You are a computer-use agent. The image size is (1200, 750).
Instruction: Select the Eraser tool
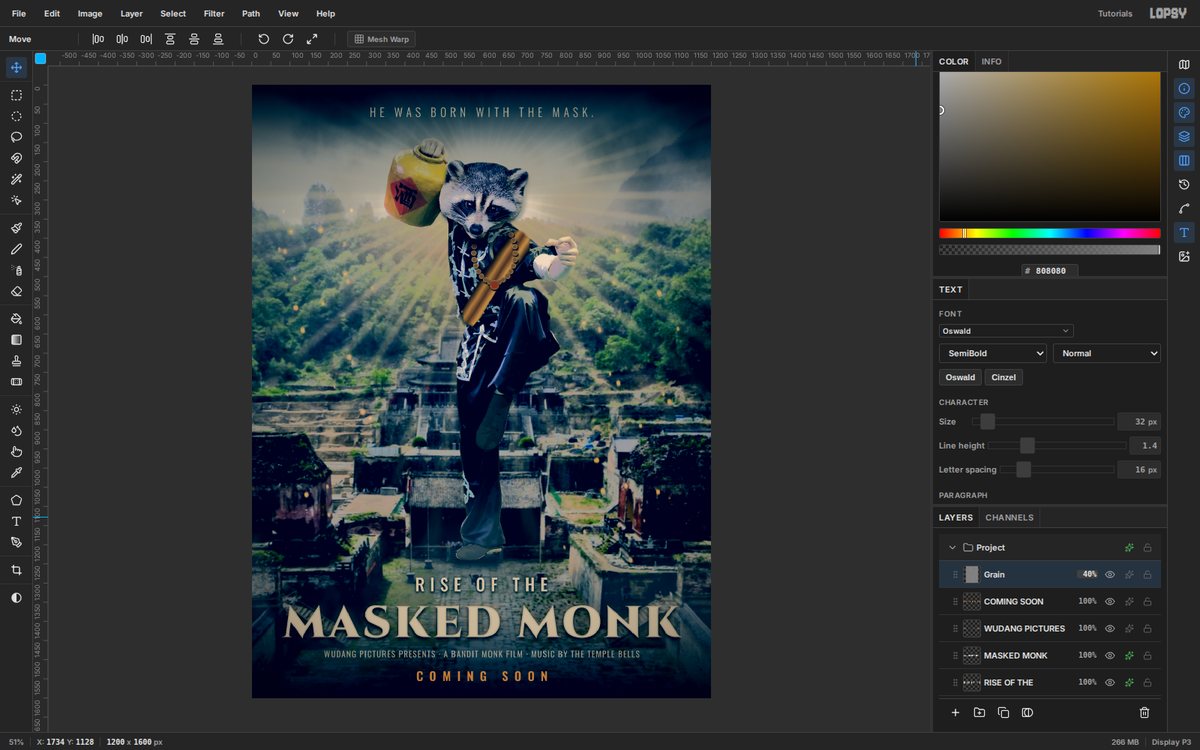[16, 291]
